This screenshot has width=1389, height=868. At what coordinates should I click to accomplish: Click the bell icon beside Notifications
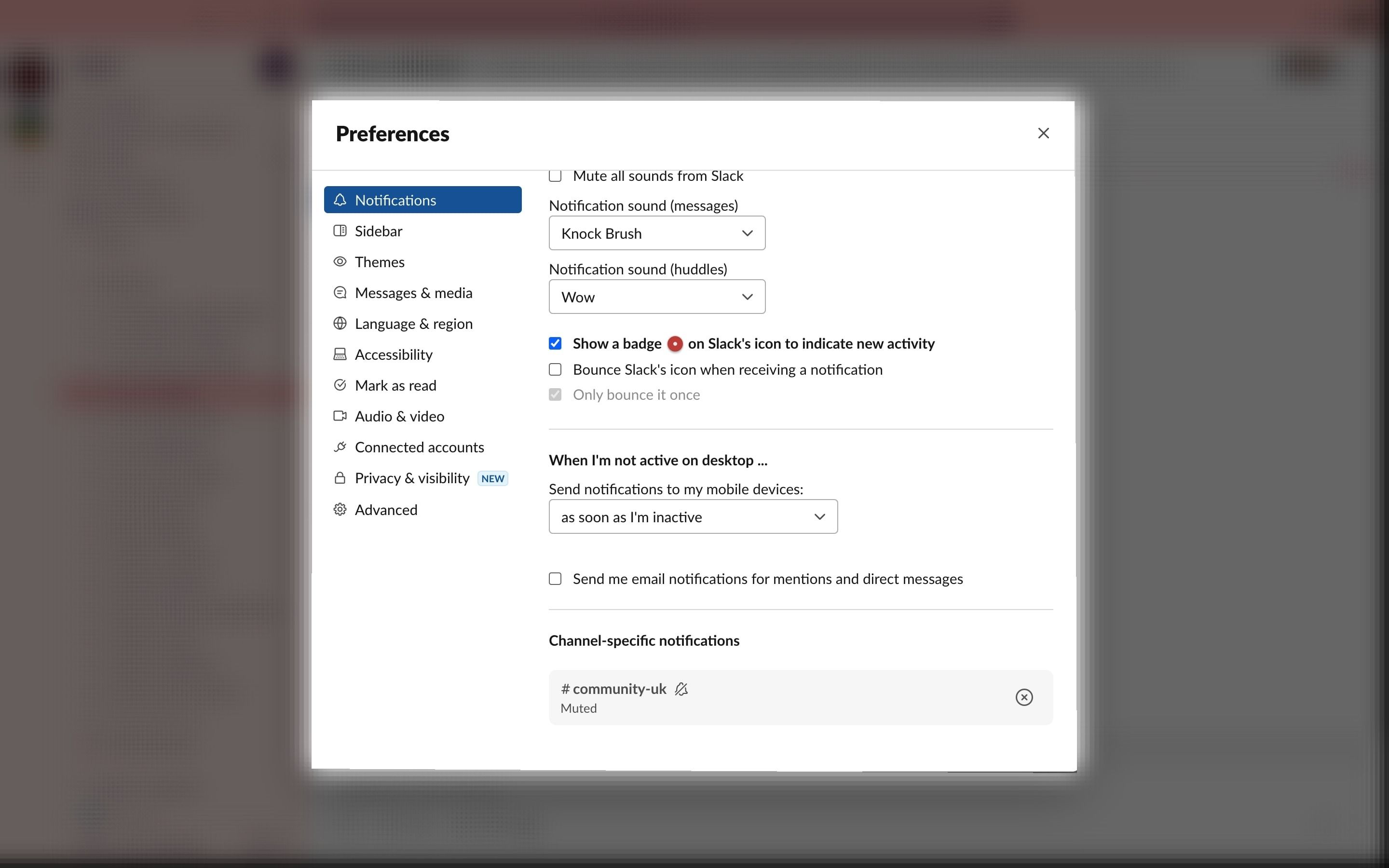click(x=340, y=200)
